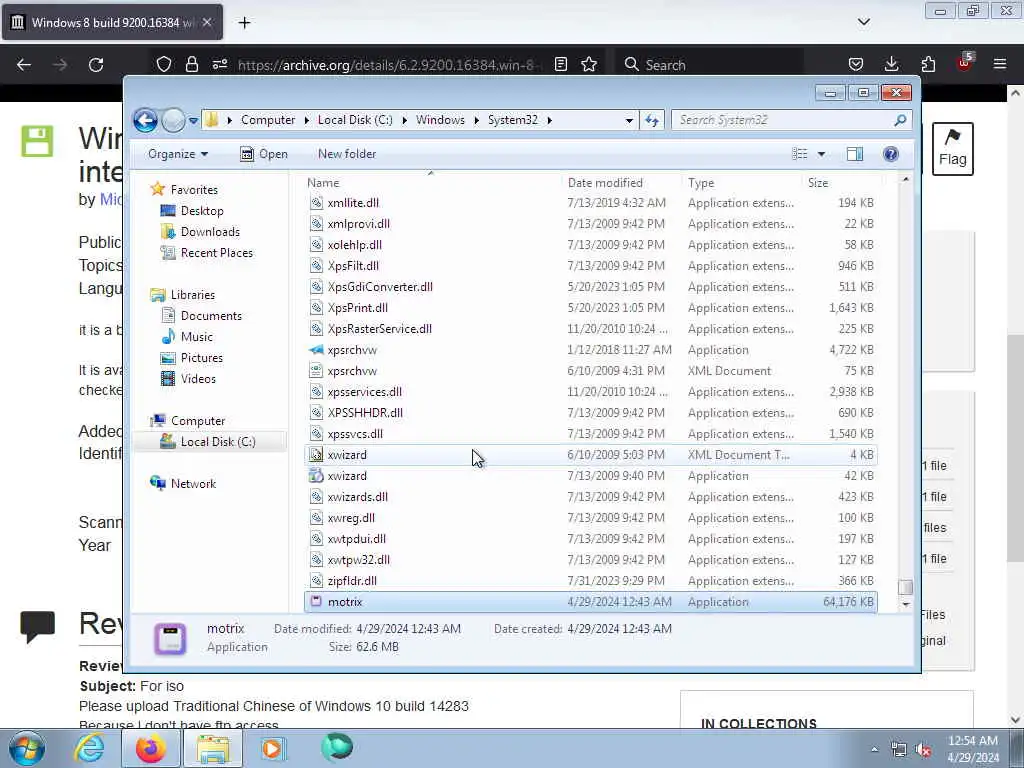The image size is (1024, 768).
Task: Bookmark this page with star icon
Action: pyautogui.click(x=589, y=65)
